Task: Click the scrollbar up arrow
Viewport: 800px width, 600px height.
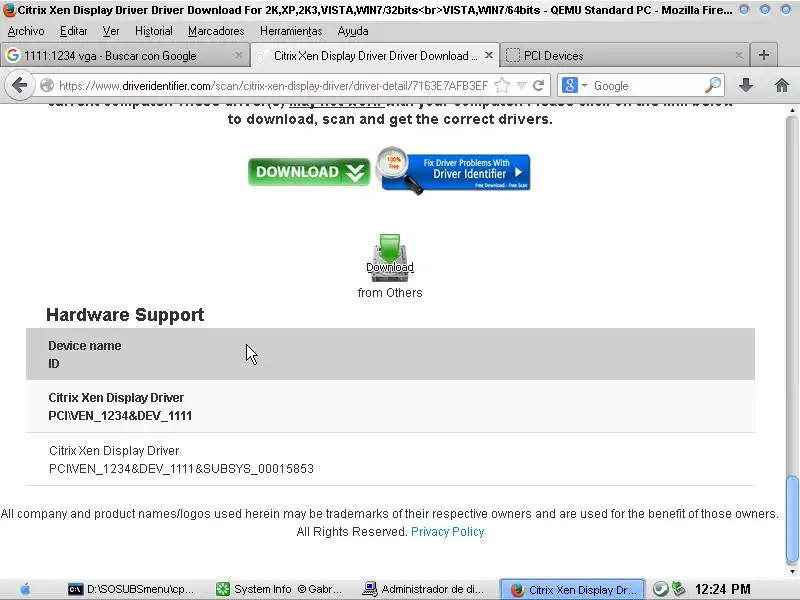Action: click(792, 110)
